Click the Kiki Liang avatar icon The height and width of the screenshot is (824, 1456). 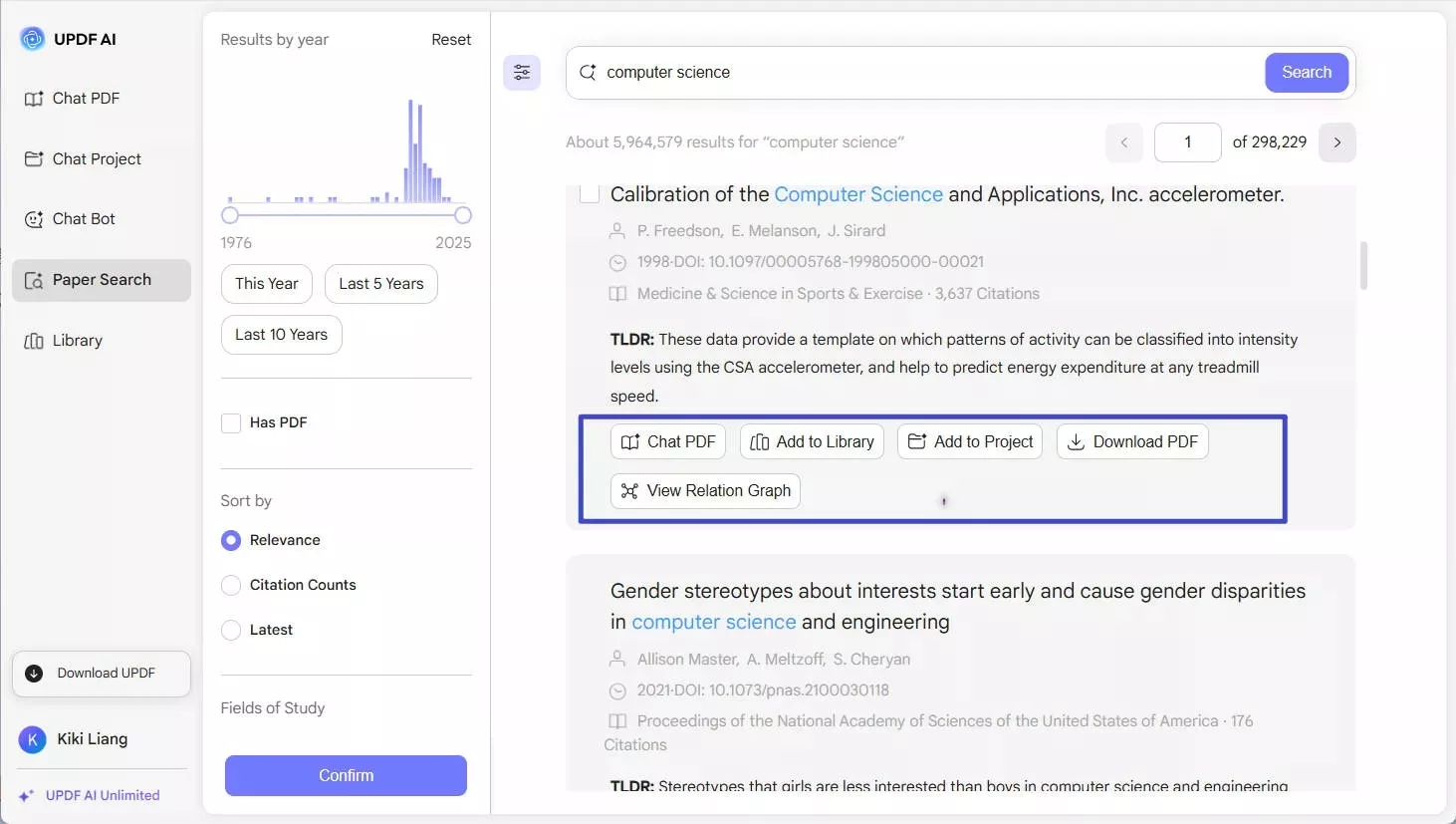click(33, 739)
